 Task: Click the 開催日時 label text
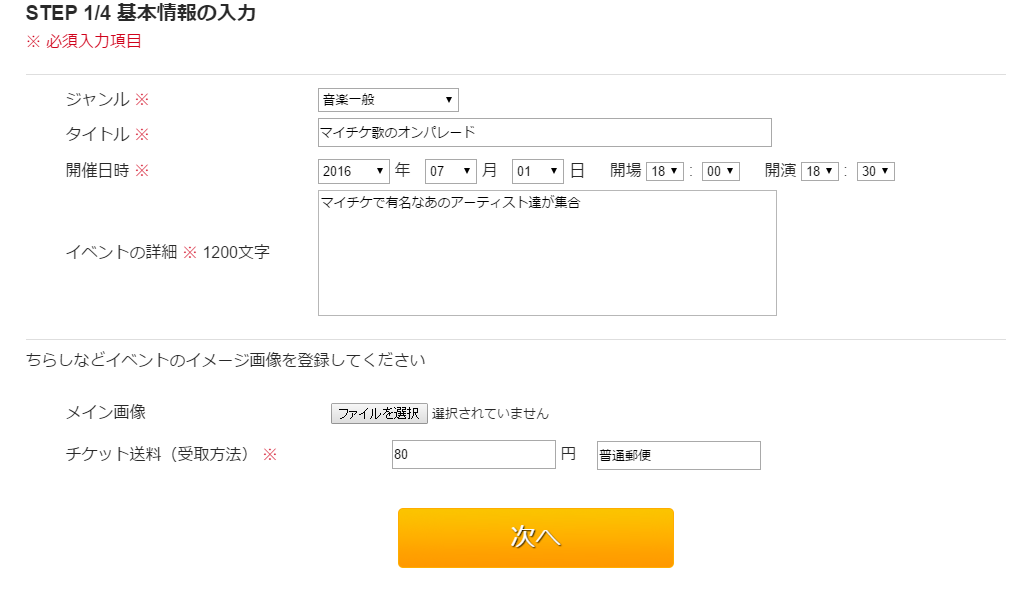point(97,170)
